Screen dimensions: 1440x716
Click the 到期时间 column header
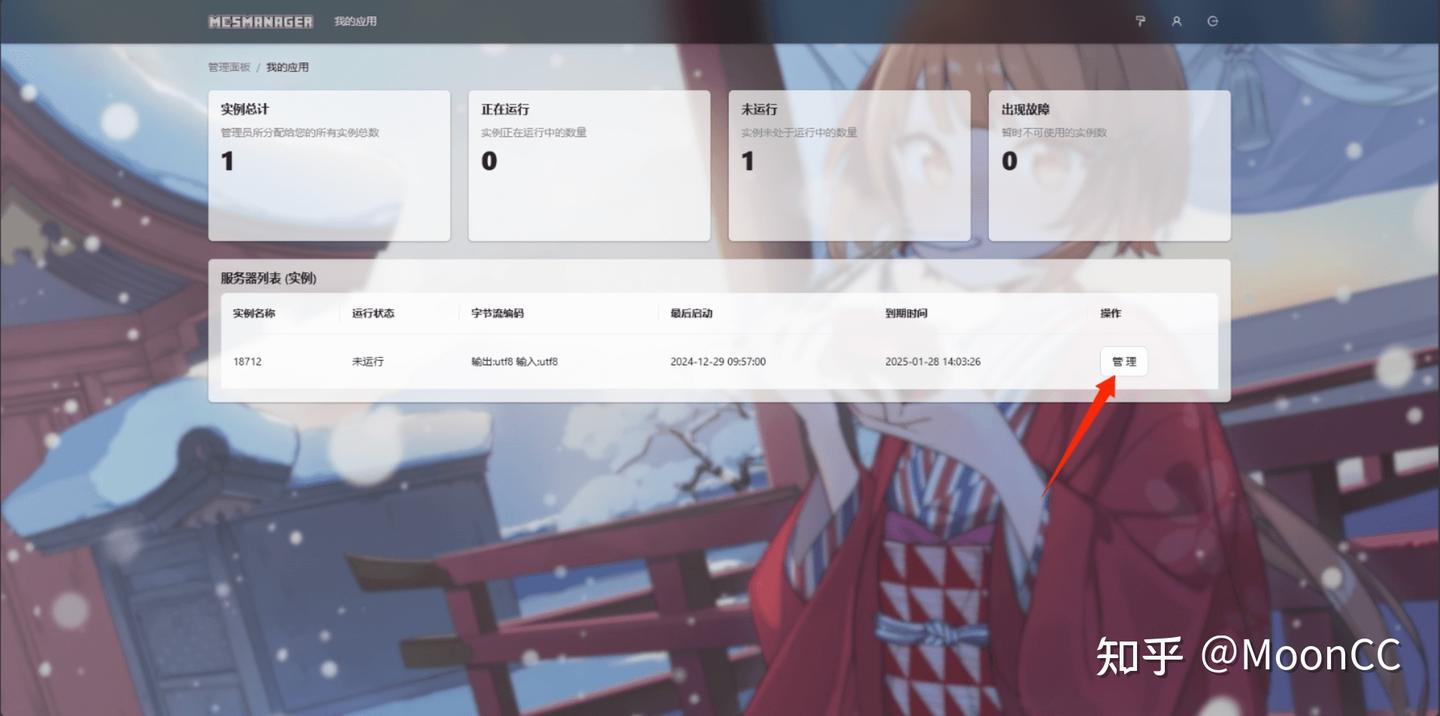904,313
